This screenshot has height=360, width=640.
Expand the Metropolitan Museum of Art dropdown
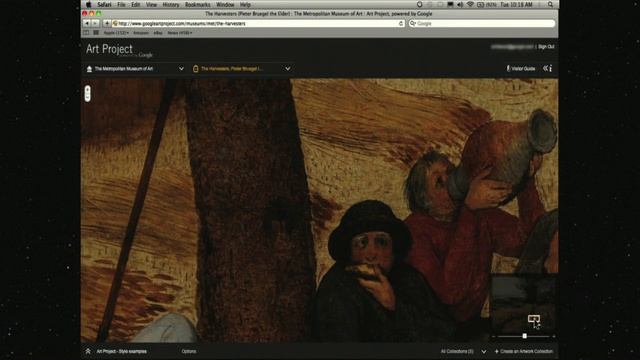coord(181,69)
